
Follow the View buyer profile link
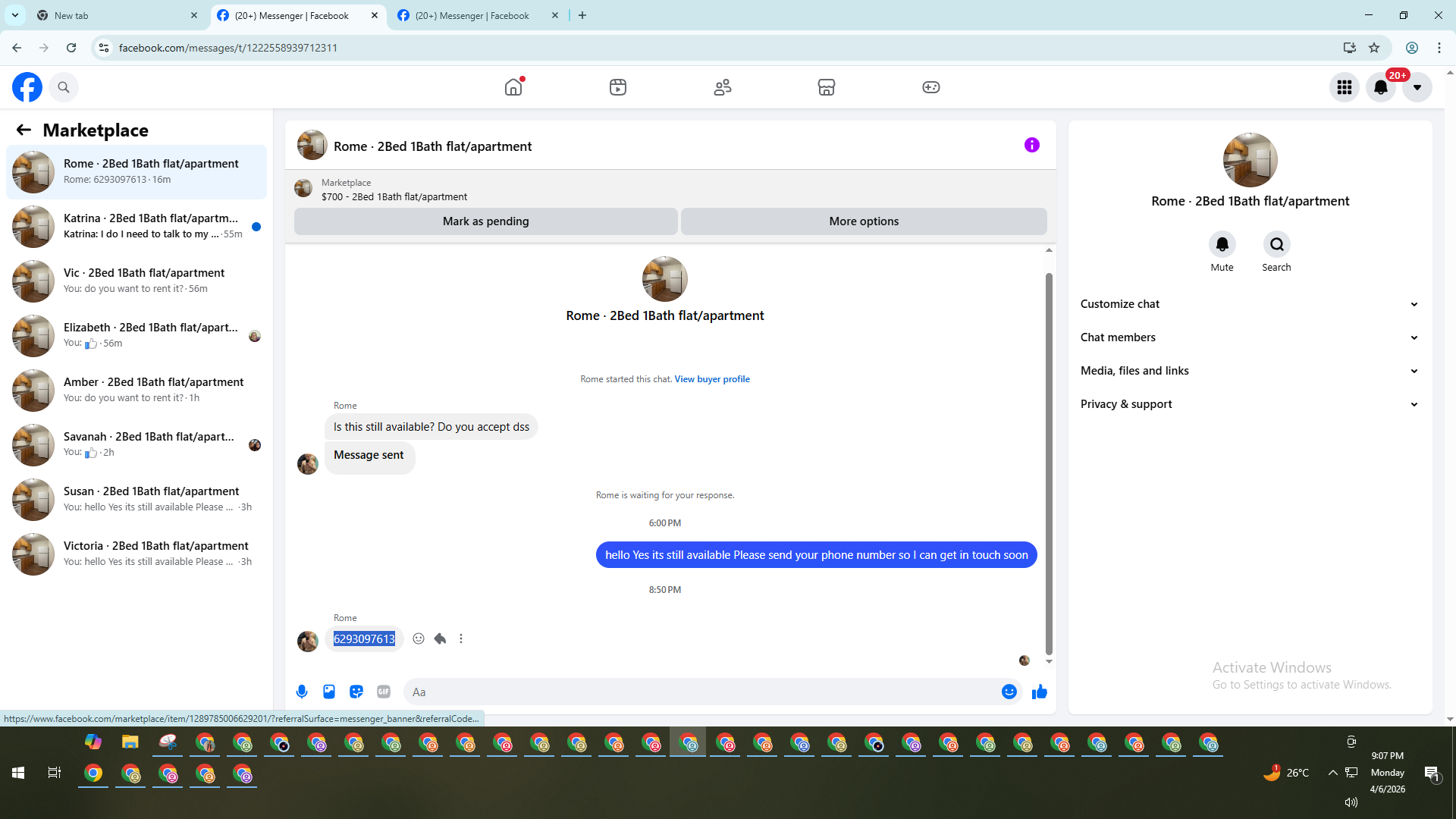pos(712,379)
